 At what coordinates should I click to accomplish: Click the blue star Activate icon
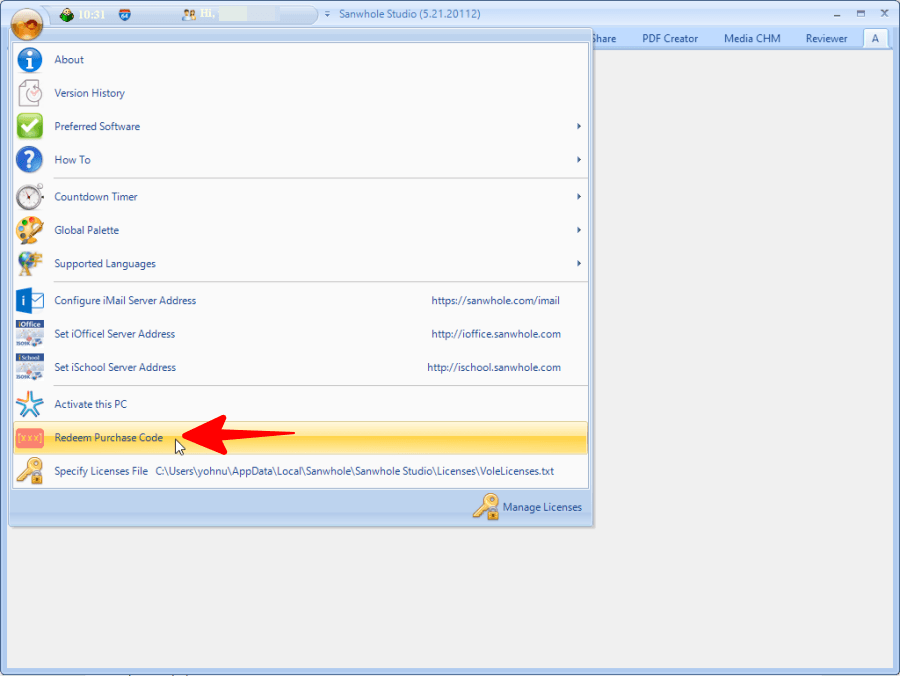click(x=29, y=404)
